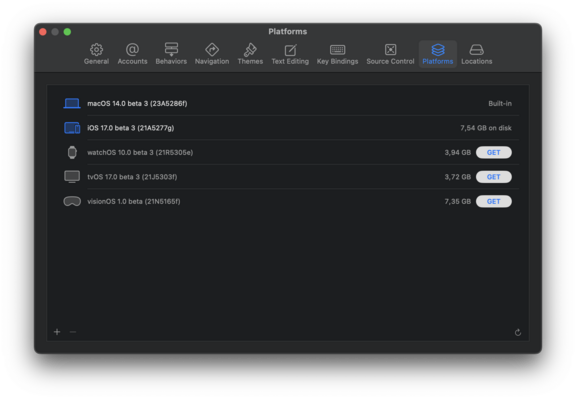Viewport: 576px width, 399px height.
Task: Click the iOS devices icon
Action: pos(72,128)
